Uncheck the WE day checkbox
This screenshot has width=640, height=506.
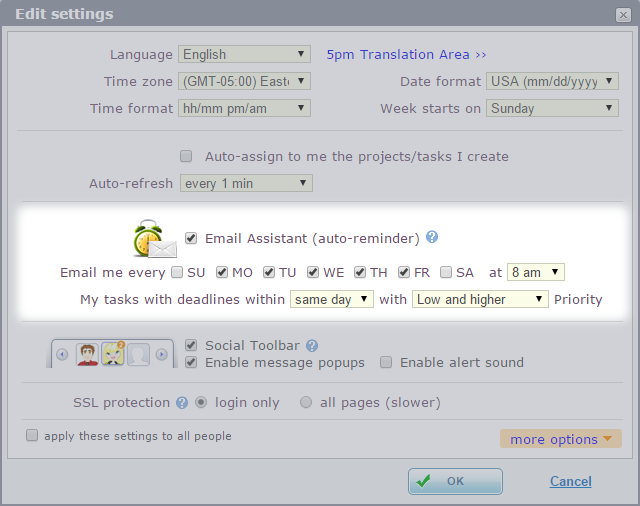[x=313, y=272]
